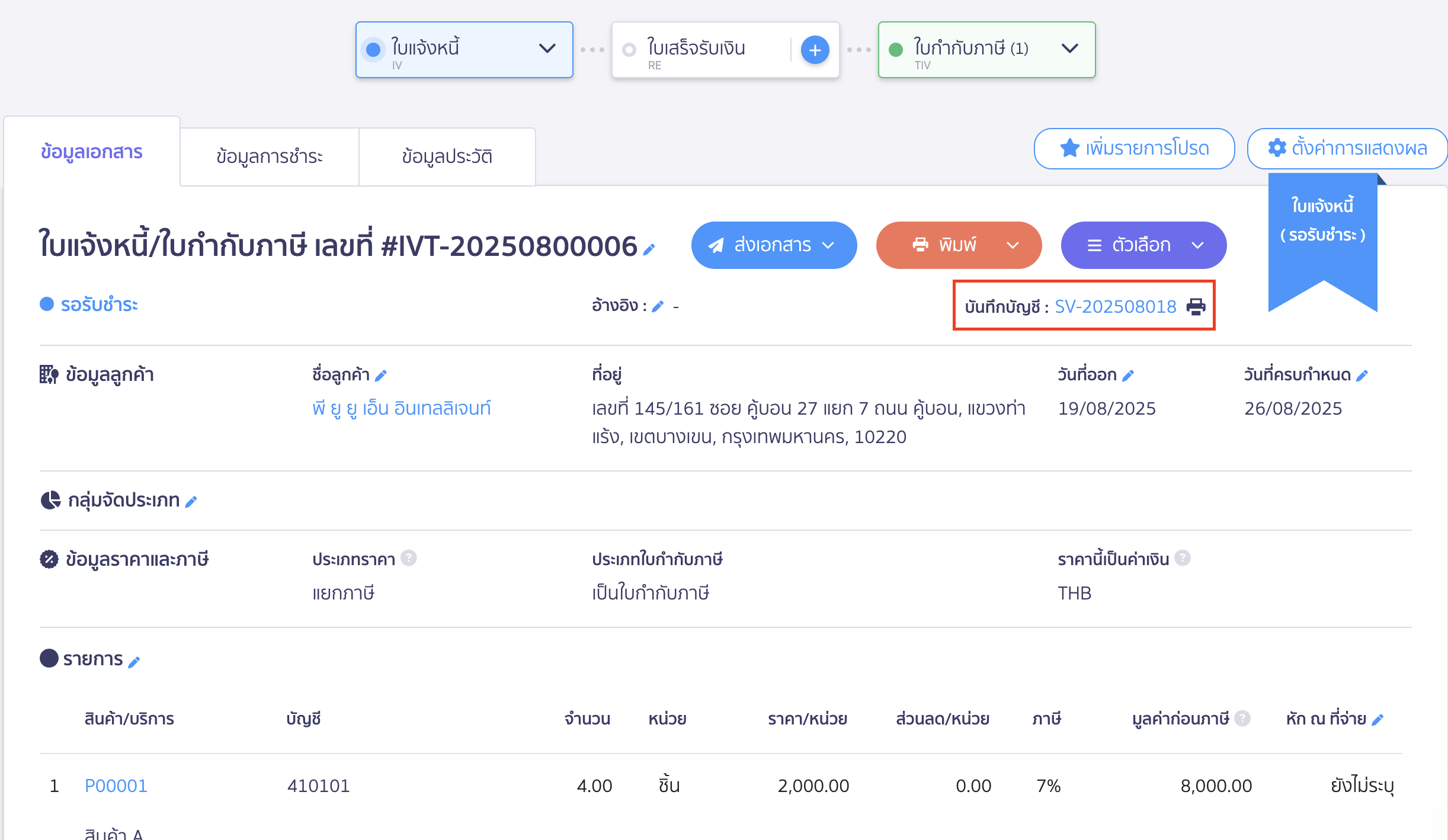Image resolution: width=1448 pixels, height=840 pixels.
Task: Switch to ข้อมูลการชำระ tab
Action: coord(270,157)
